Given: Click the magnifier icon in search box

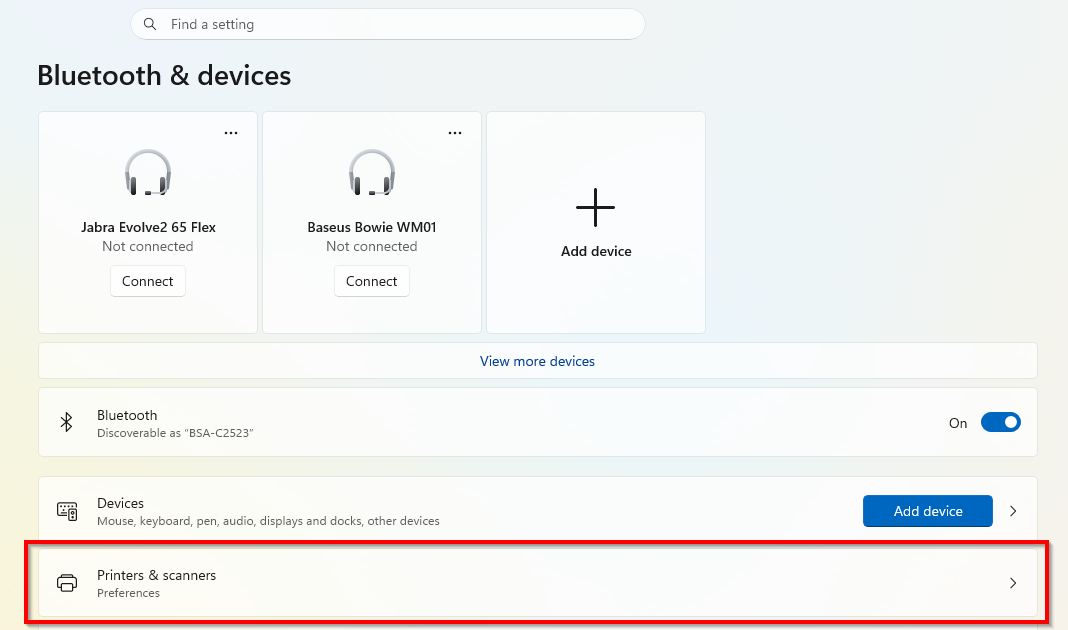Looking at the screenshot, I should (x=150, y=24).
